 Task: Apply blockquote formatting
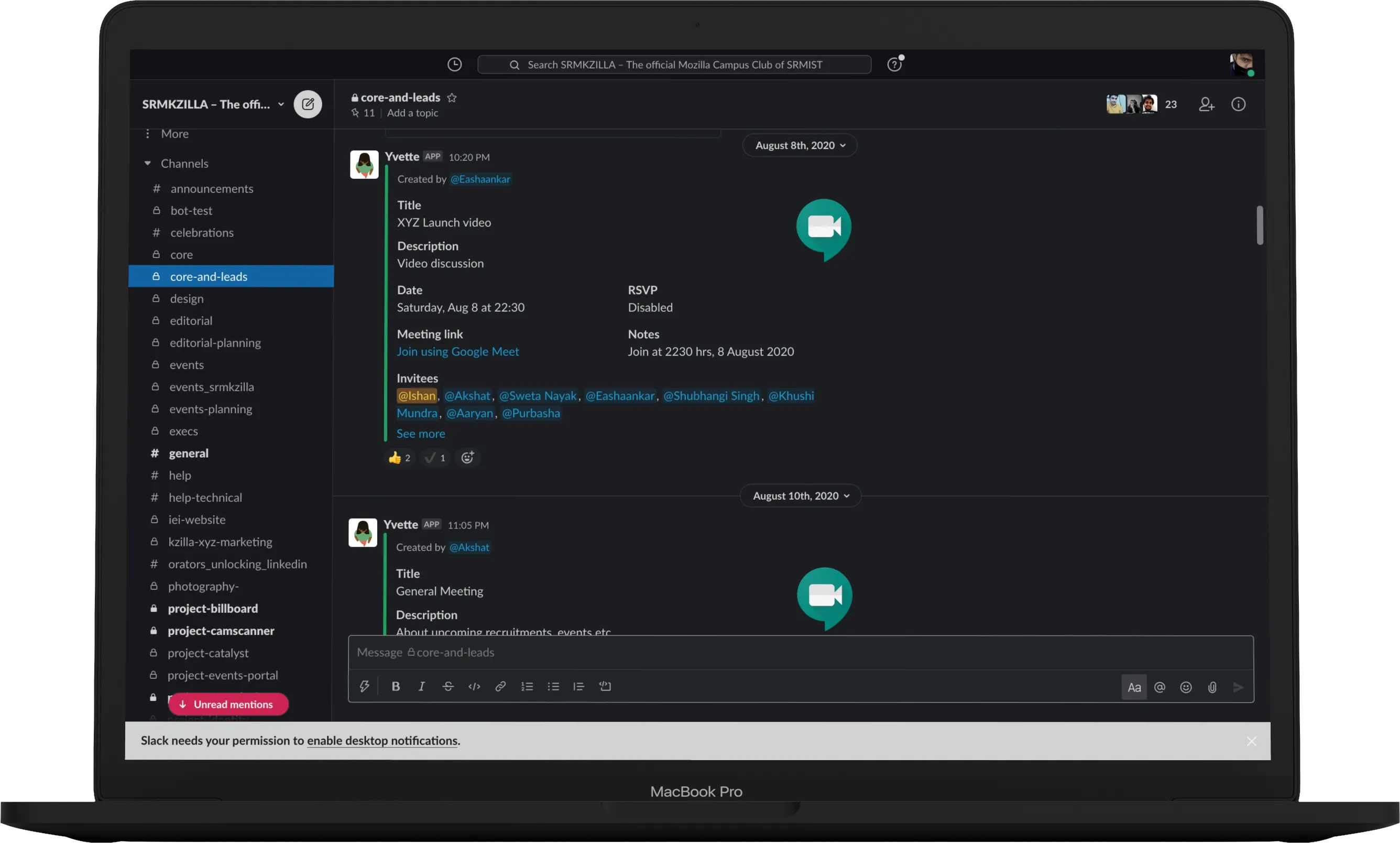(578, 686)
